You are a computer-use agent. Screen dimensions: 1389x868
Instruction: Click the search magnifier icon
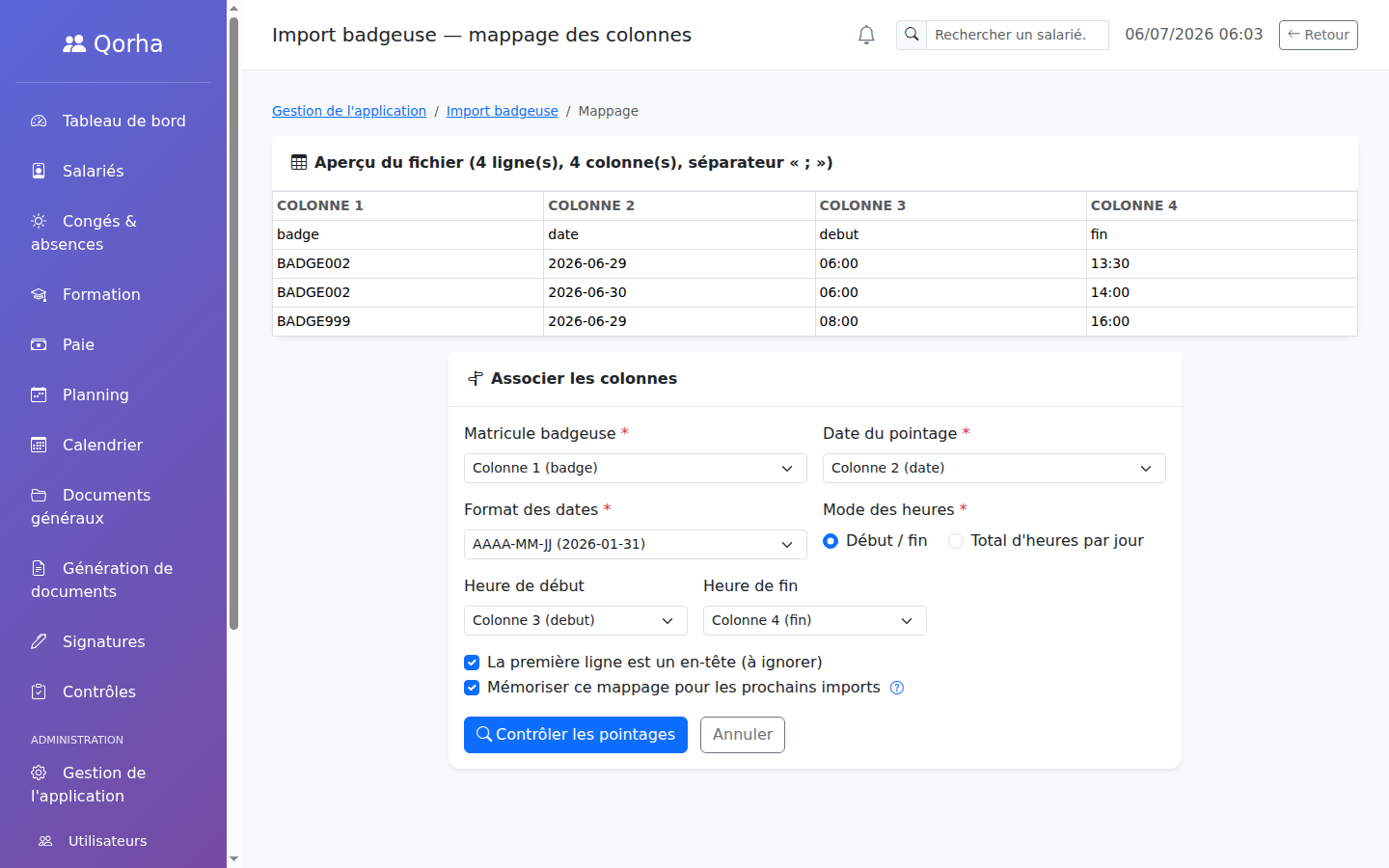[x=912, y=35]
